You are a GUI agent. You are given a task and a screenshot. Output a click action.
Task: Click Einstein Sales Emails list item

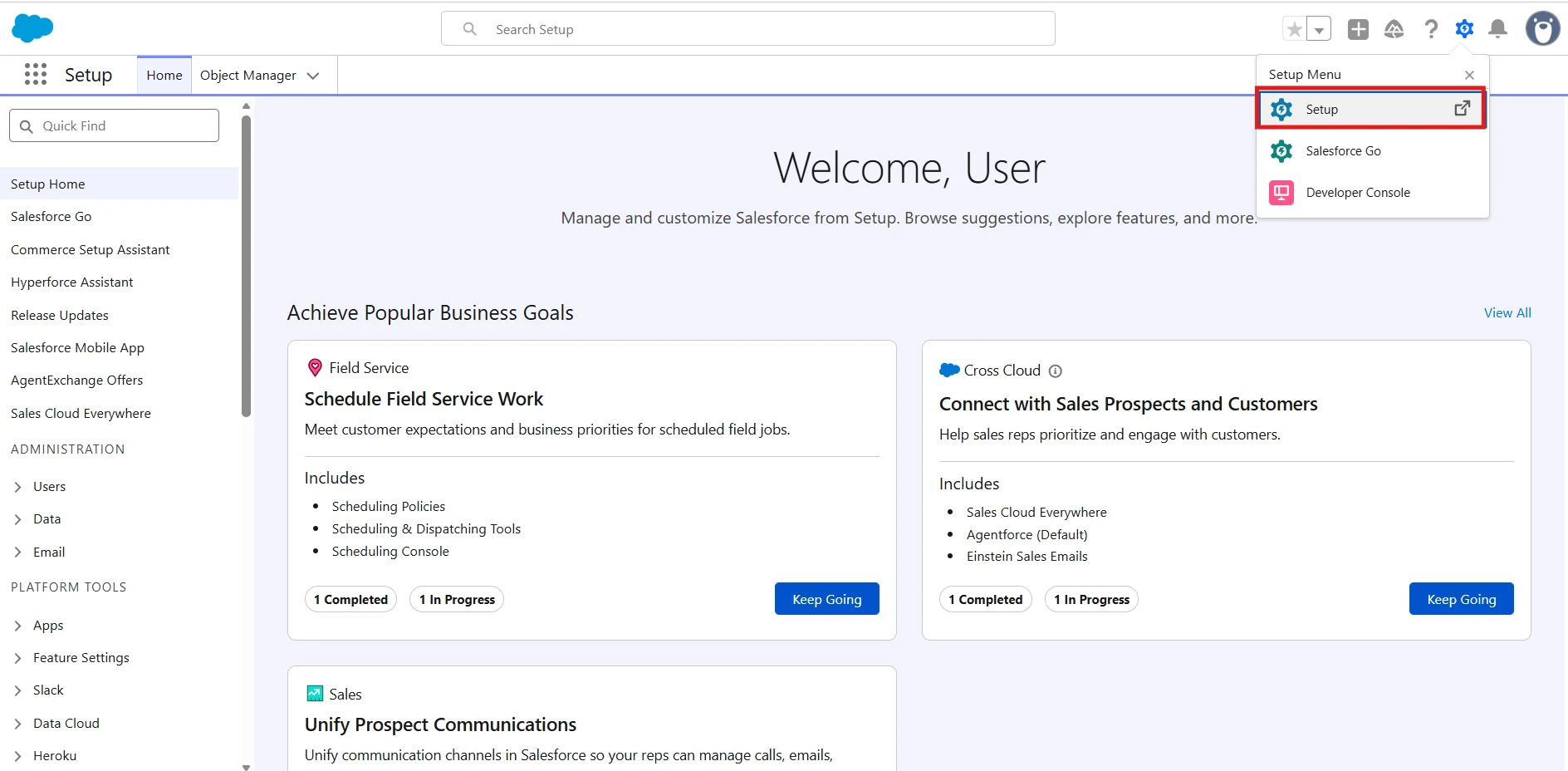pyautogui.click(x=1027, y=557)
